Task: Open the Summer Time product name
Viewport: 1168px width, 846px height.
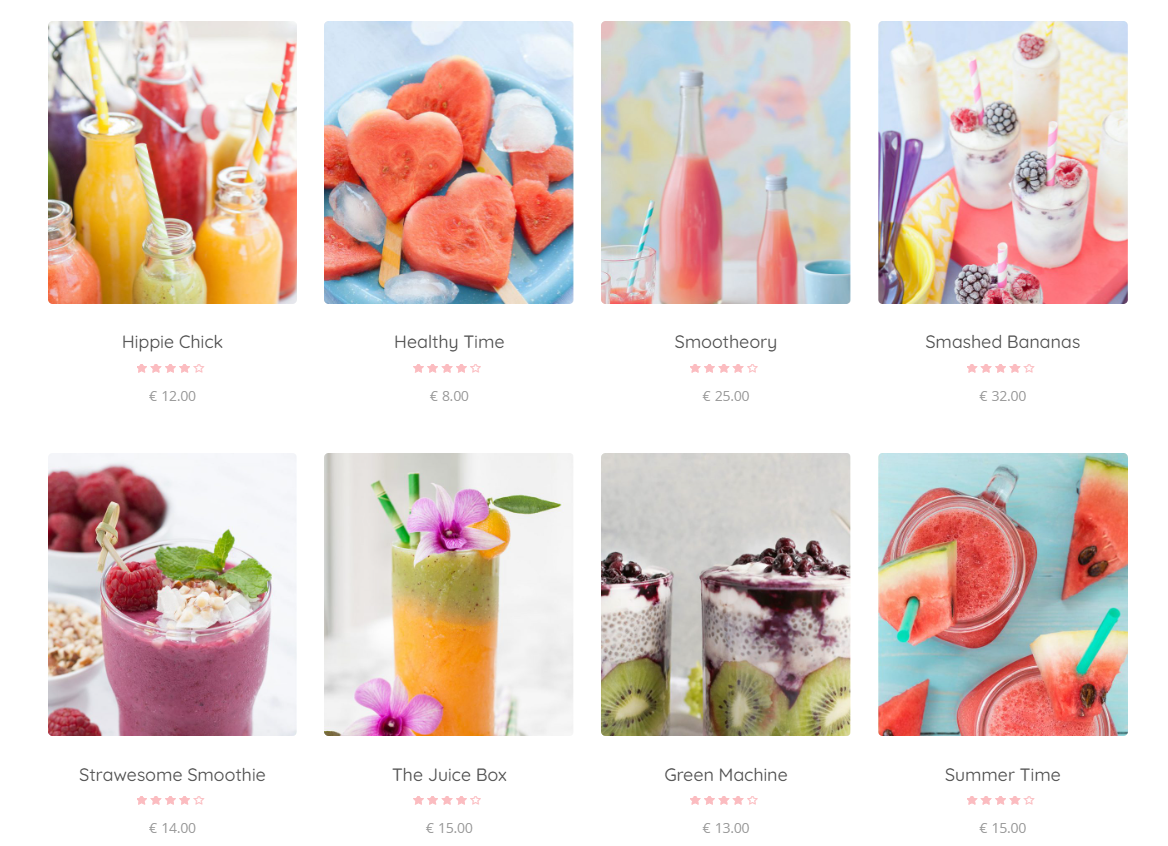Action: pyautogui.click(x=1003, y=775)
